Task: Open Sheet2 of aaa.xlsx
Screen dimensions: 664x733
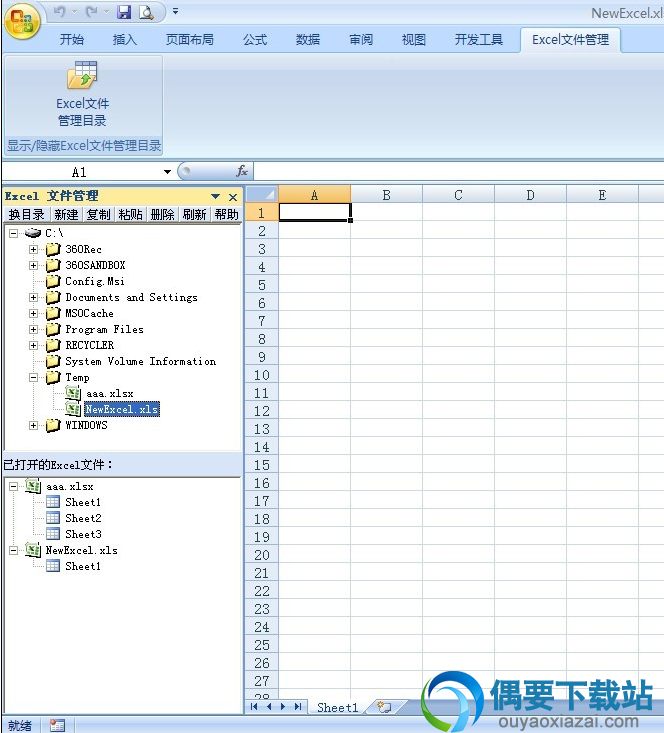Action: coord(83,518)
